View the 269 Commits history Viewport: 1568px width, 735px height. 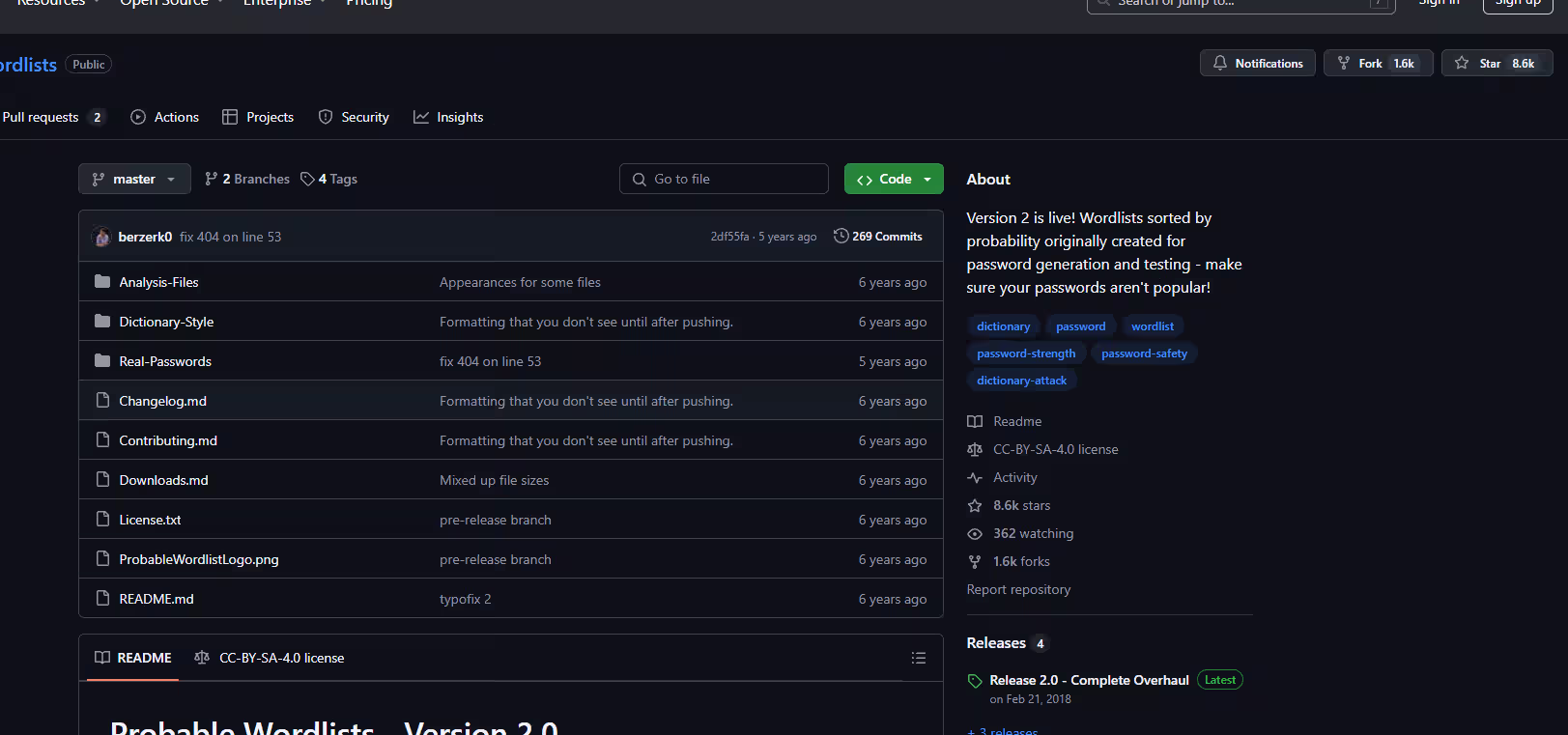[878, 237]
